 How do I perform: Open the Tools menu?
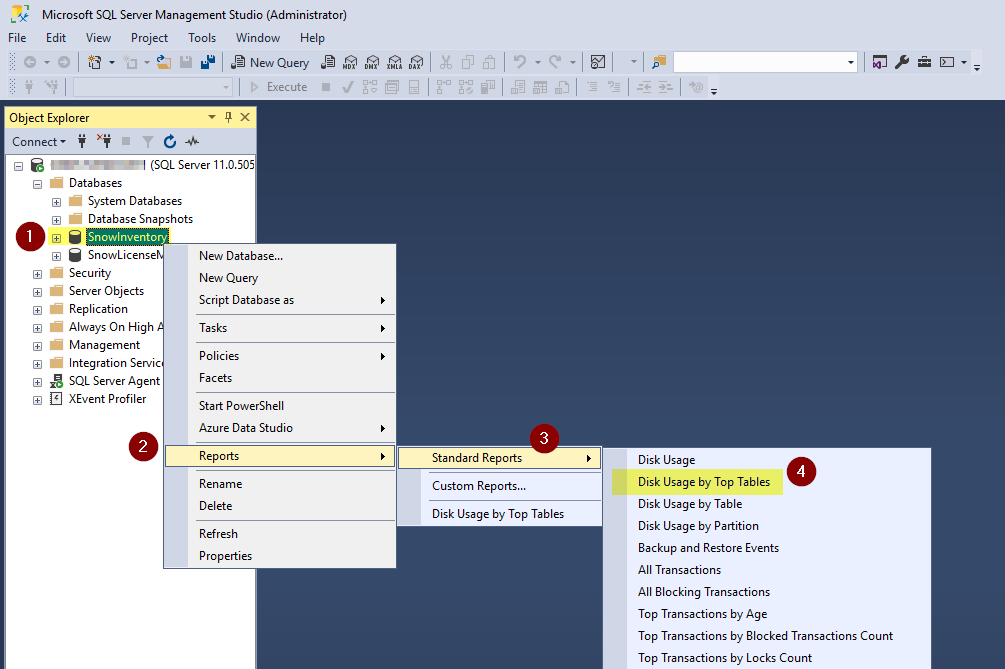pyautogui.click(x=202, y=38)
